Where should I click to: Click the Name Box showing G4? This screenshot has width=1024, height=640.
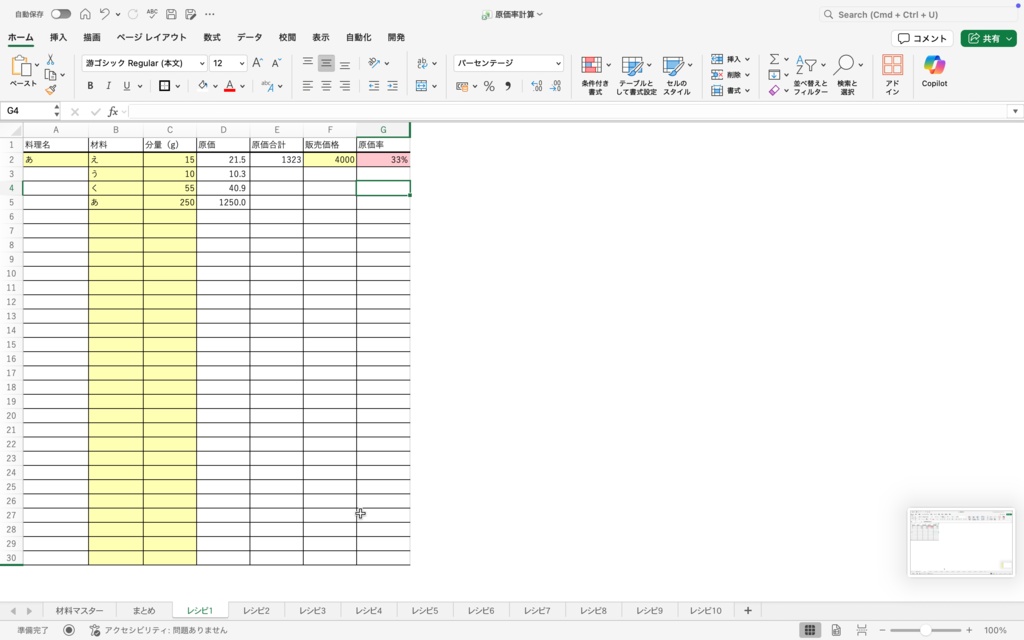(x=31, y=112)
